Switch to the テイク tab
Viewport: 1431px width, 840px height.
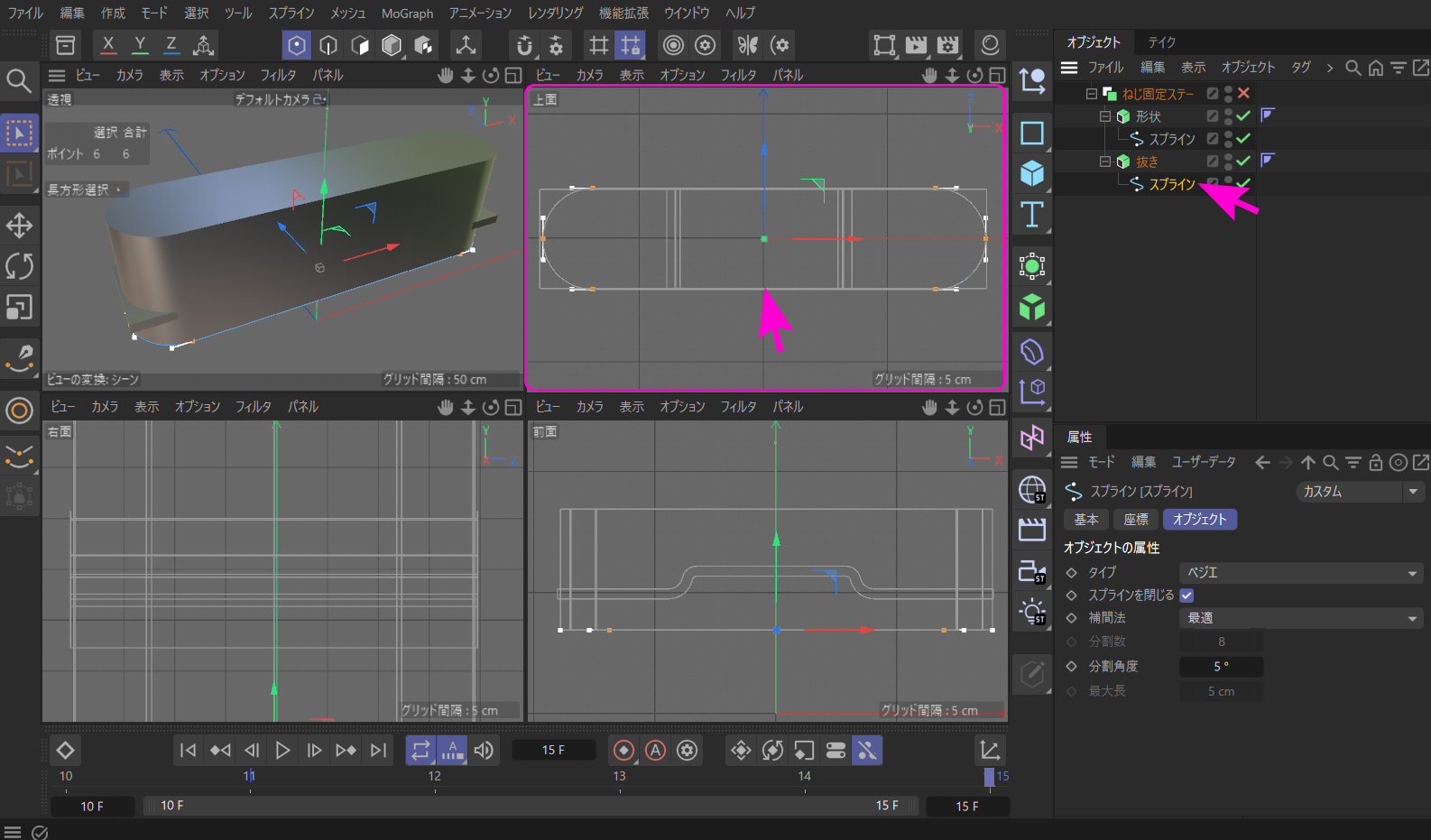click(x=1161, y=42)
